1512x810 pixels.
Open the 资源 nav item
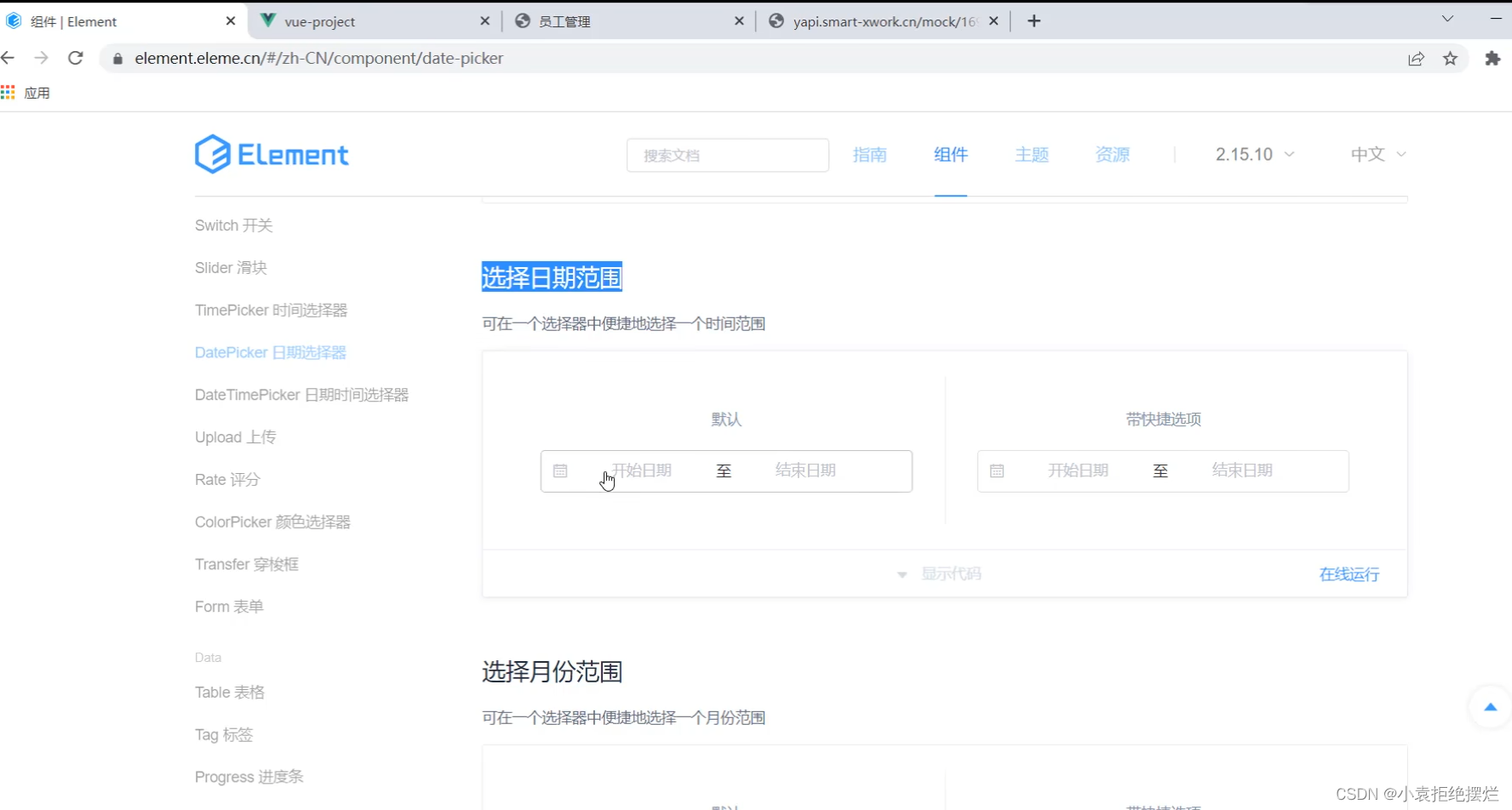pyautogui.click(x=1113, y=155)
